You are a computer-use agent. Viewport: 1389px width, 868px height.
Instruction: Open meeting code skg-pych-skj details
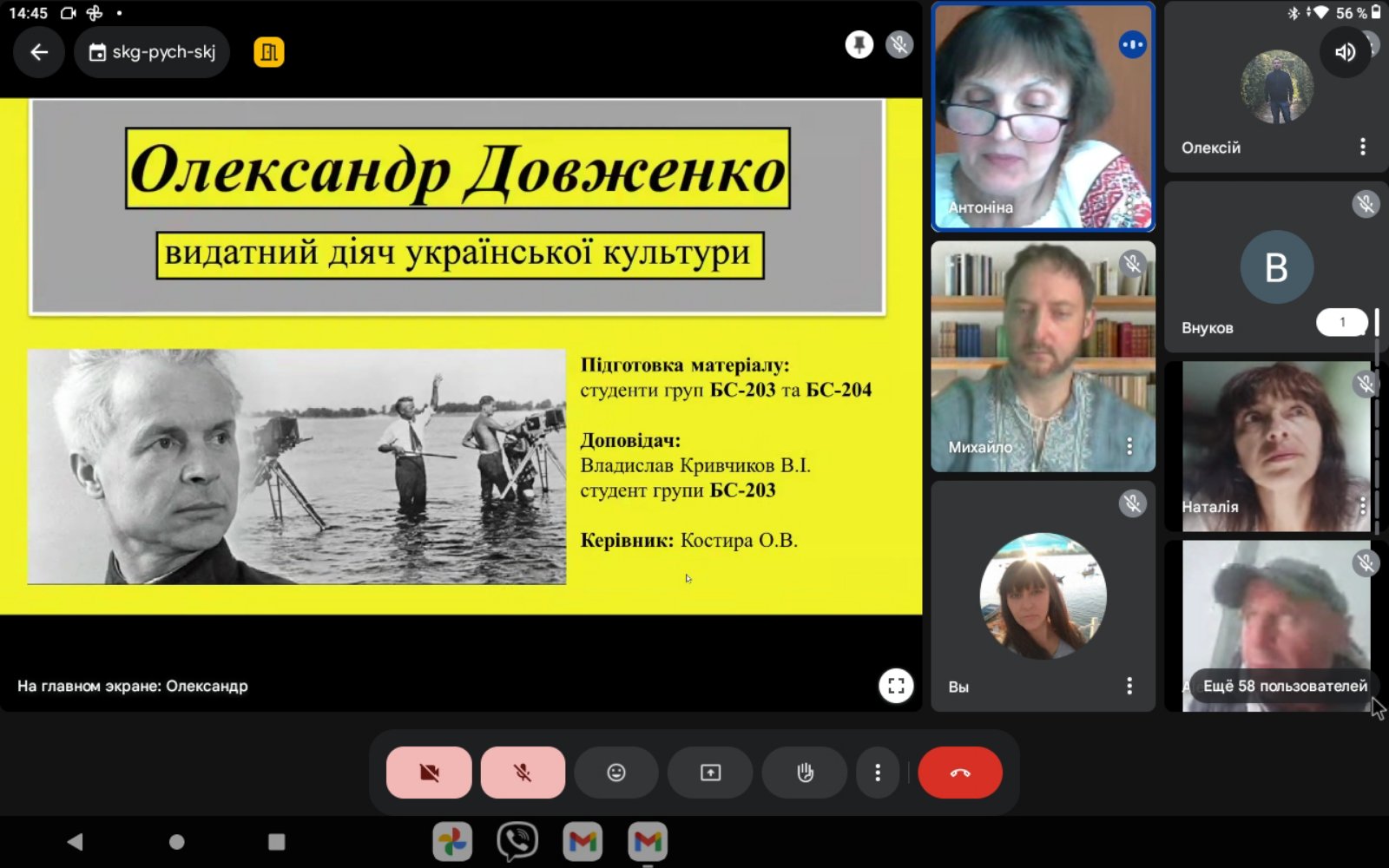pyautogui.click(x=152, y=52)
